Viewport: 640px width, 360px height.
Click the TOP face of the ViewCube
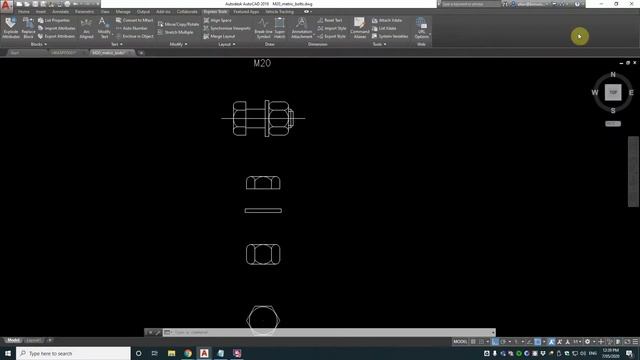pos(613,92)
